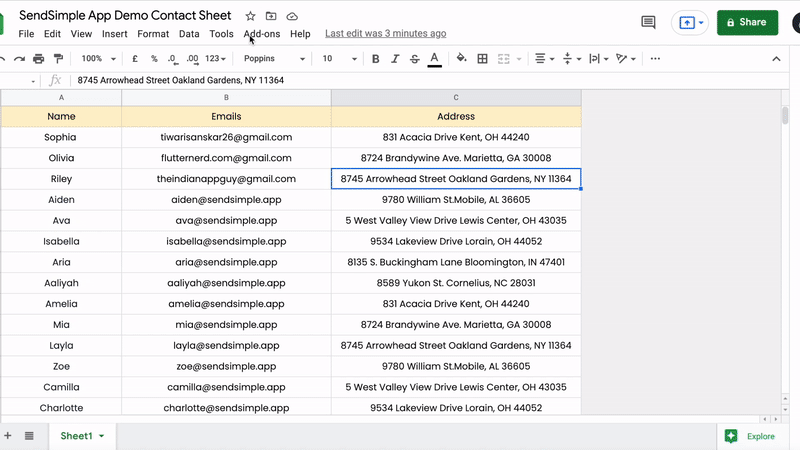
Task: Open the File menu
Action: (x=26, y=34)
